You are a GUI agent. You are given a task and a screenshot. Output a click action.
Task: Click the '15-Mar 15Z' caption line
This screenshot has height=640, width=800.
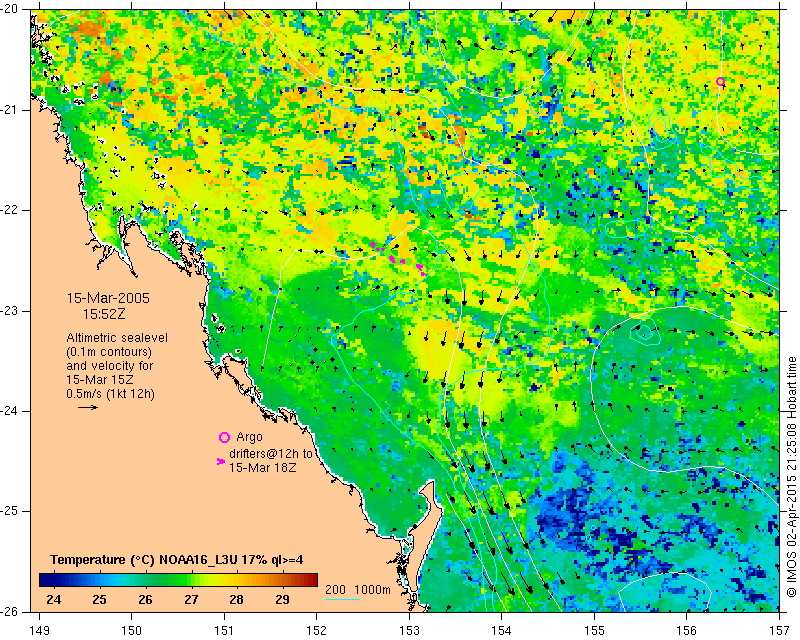[x=99, y=380]
